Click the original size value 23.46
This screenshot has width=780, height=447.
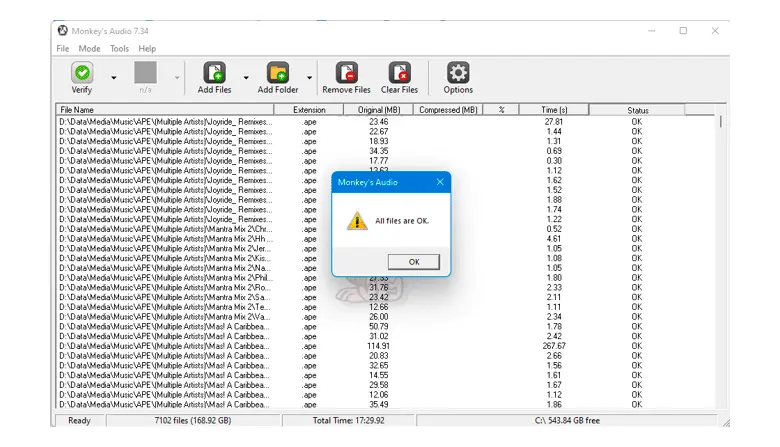click(379, 121)
